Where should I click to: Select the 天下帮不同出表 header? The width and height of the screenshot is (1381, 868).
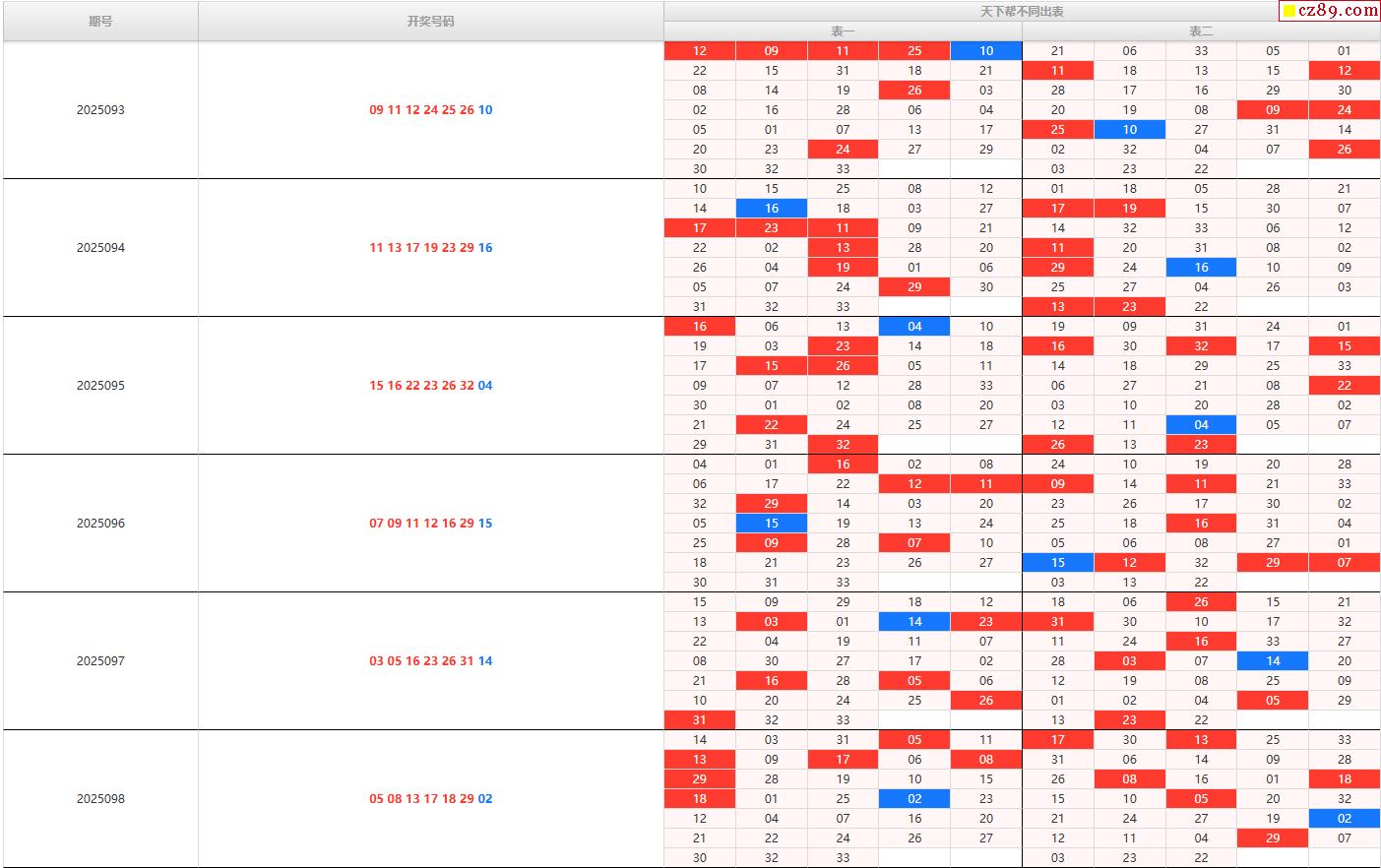tap(1021, 11)
